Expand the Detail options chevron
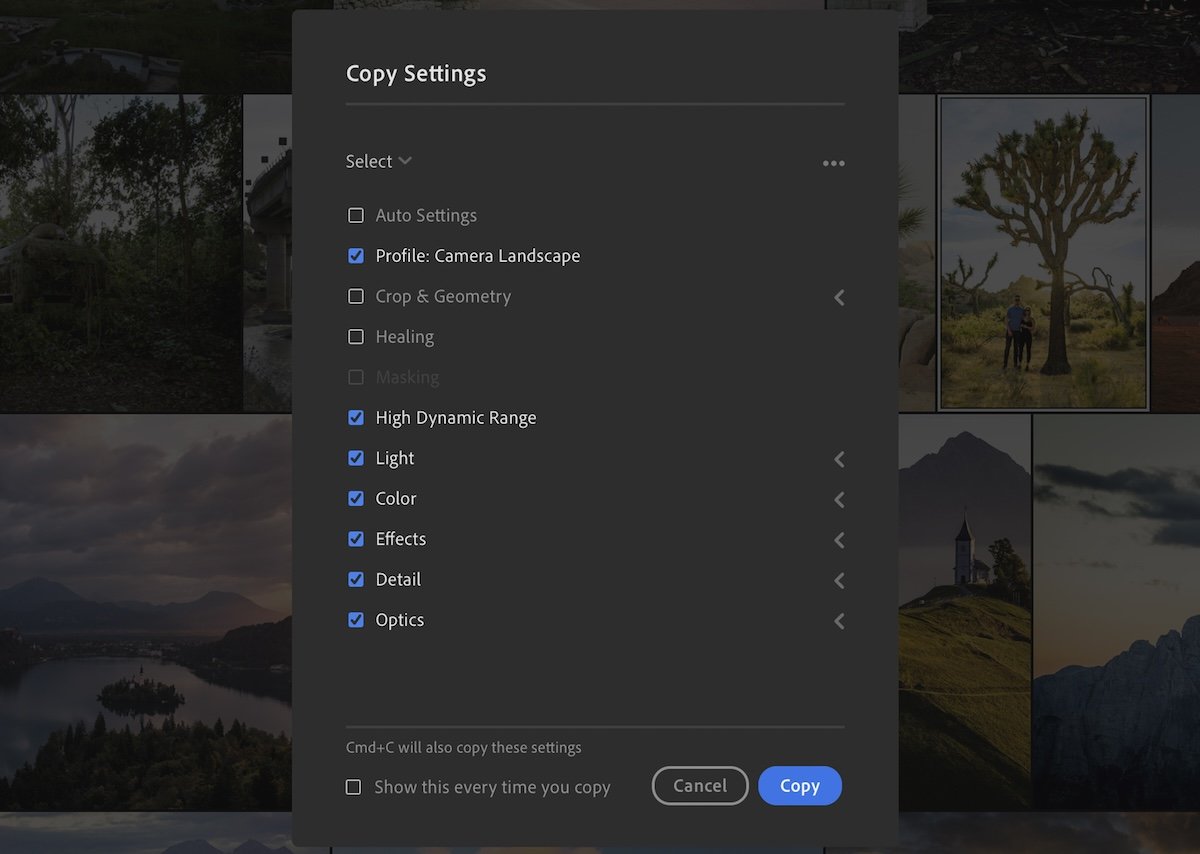Viewport: 1200px width, 854px height. (x=838, y=580)
